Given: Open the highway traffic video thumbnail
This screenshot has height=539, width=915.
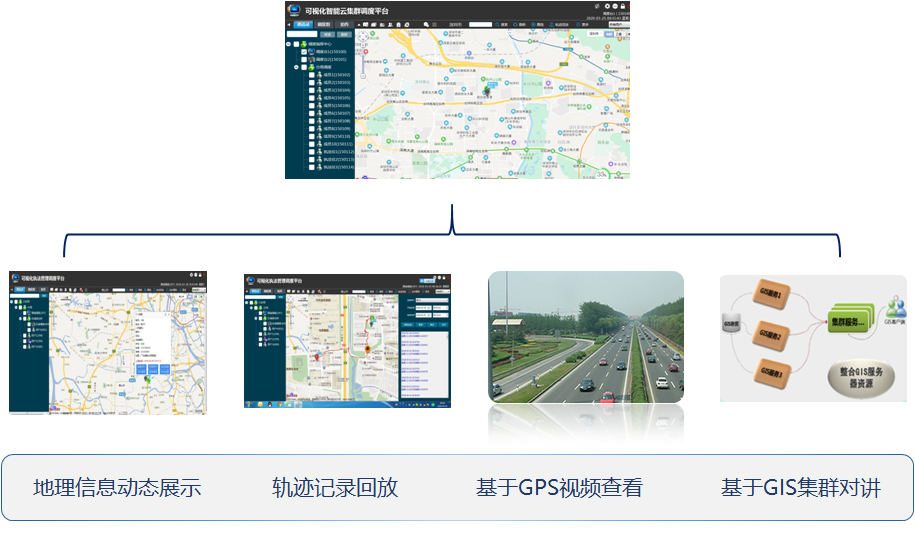Looking at the screenshot, I should pyautogui.click(x=586, y=337).
